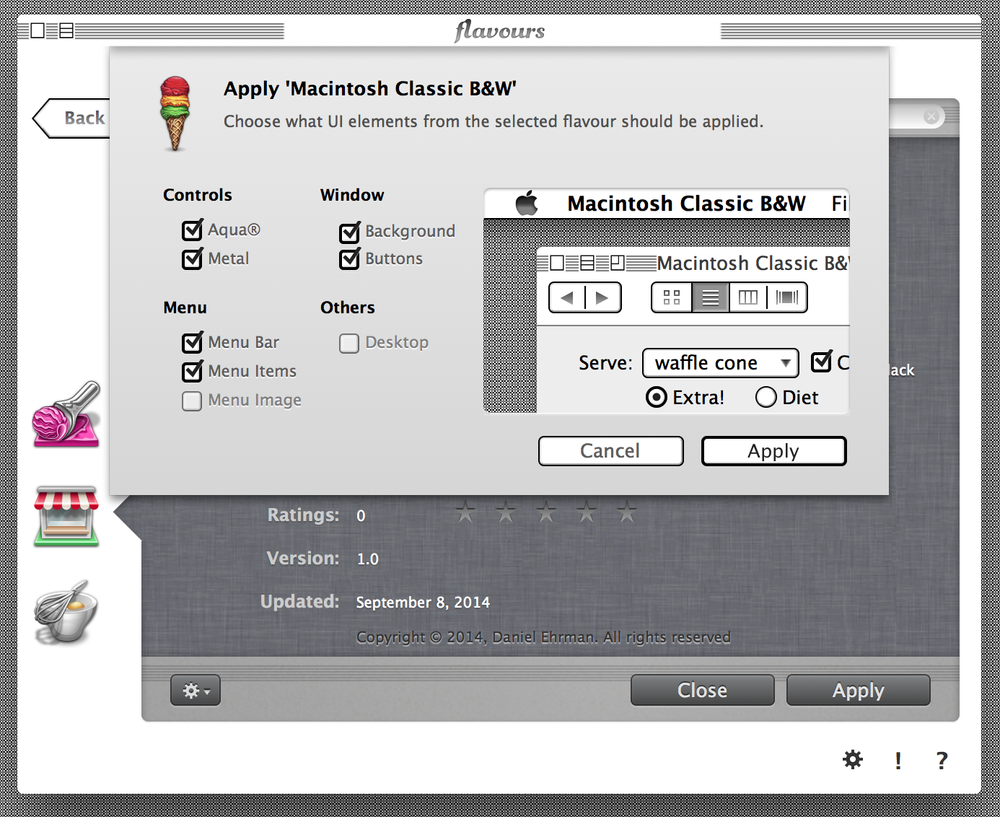Click the first rating star
Image resolution: width=1000 pixels, height=817 pixels.
pyautogui.click(x=466, y=512)
